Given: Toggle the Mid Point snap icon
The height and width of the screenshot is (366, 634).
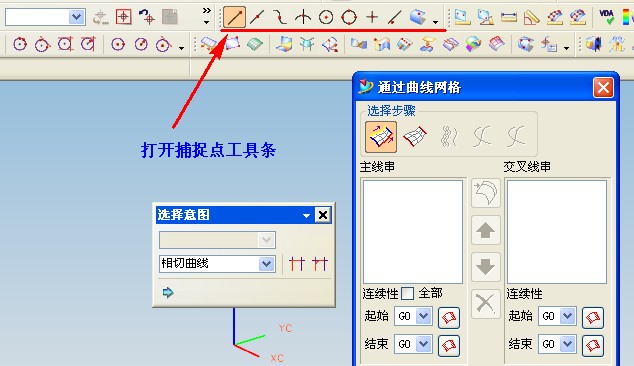Looking at the screenshot, I should [257, 17].
